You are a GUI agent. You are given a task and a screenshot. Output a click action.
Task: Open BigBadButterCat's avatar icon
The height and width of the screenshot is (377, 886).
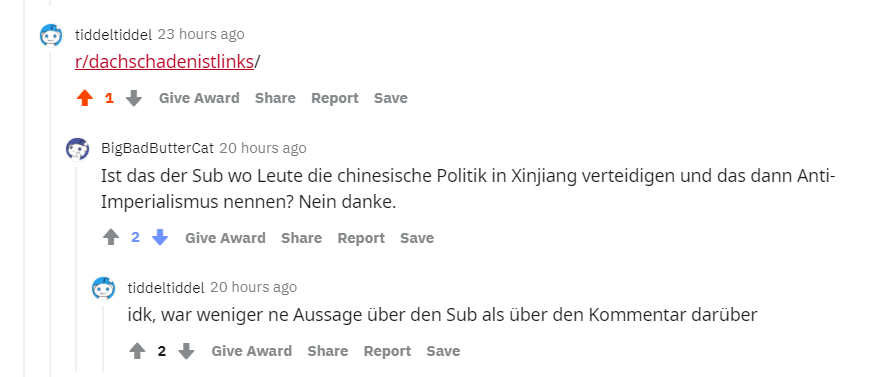point(77,149)
